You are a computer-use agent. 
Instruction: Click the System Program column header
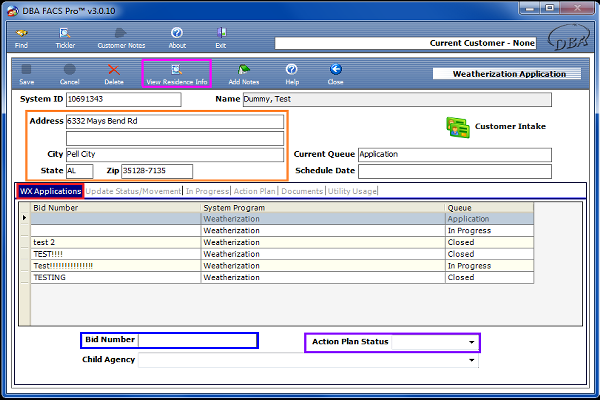323,208
